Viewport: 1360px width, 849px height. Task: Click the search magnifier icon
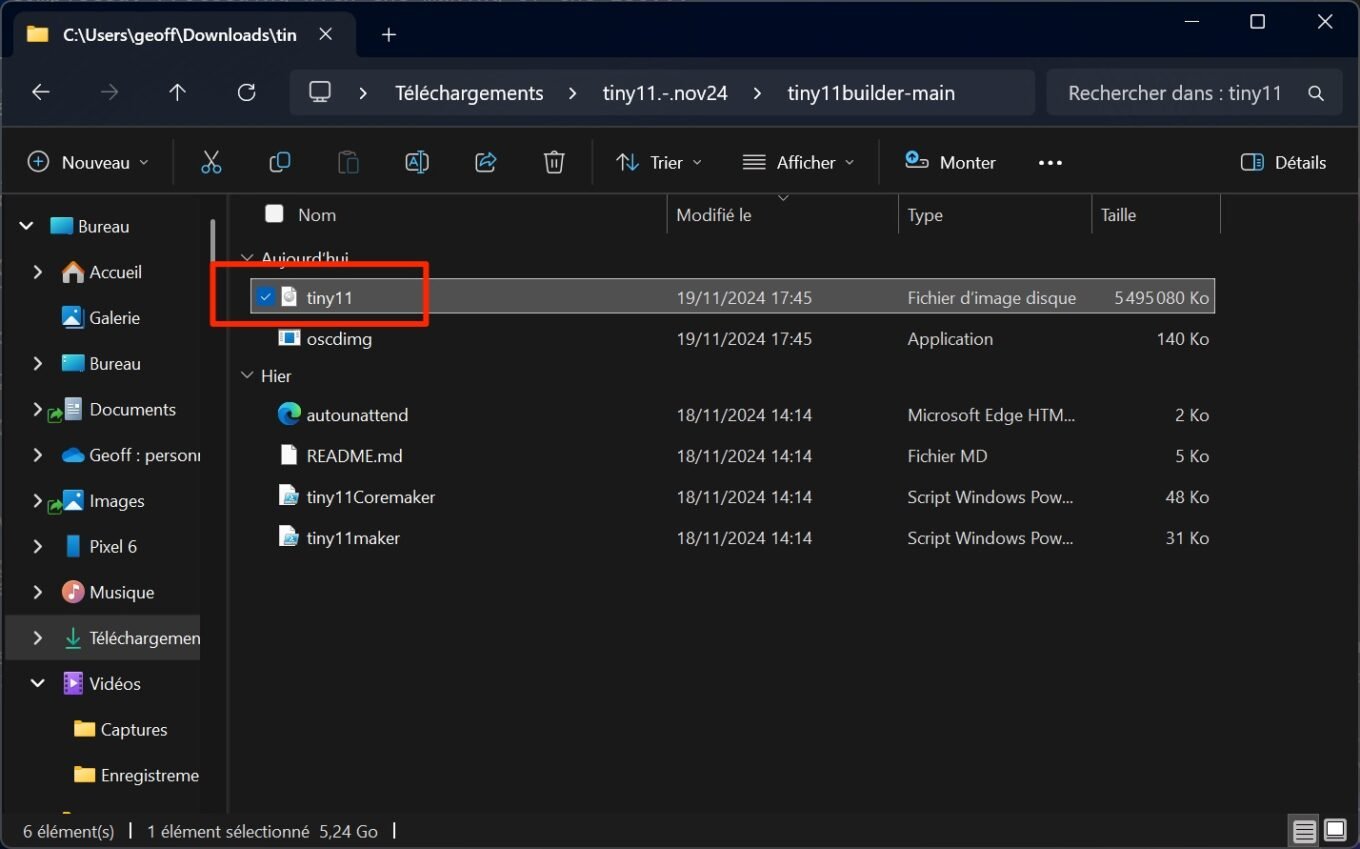coord(1316,94)
